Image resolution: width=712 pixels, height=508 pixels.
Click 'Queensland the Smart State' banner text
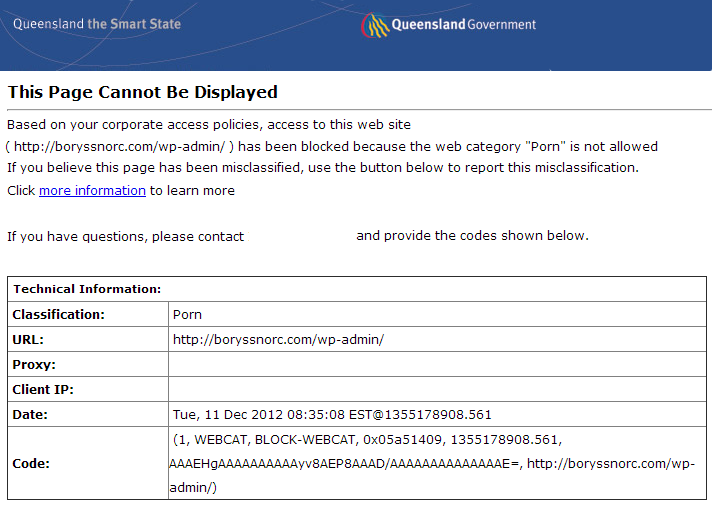coord(97,24)
